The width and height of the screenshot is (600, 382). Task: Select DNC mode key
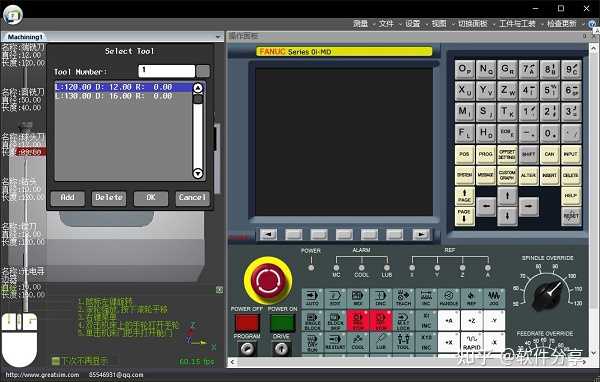tap(380, 298)
